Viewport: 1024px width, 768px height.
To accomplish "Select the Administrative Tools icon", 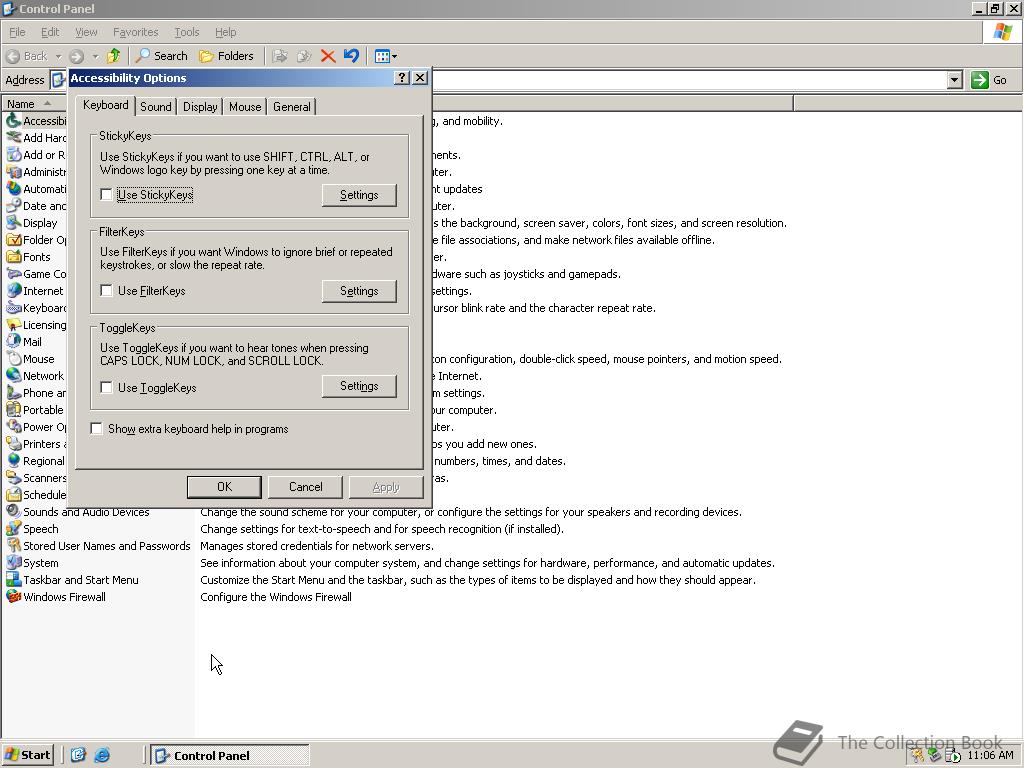I will (14, 171).
